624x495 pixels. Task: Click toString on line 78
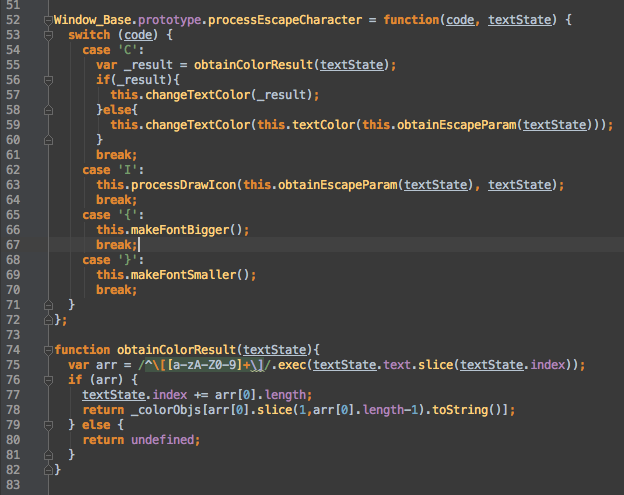click(x=460, y=410)
